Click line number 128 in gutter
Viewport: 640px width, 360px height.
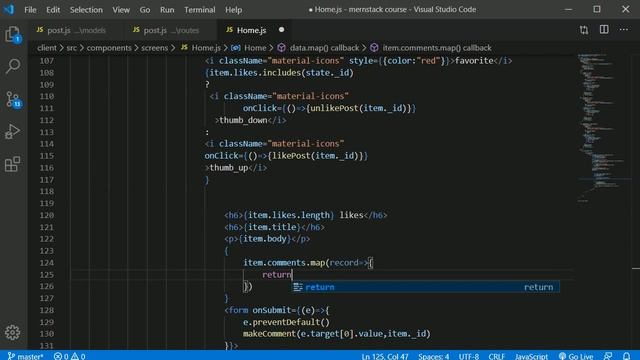pos(47,310)
